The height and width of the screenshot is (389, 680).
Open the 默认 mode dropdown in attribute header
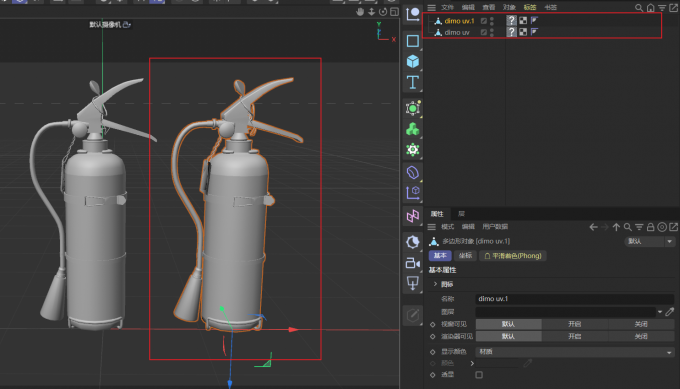click(649, 241)
